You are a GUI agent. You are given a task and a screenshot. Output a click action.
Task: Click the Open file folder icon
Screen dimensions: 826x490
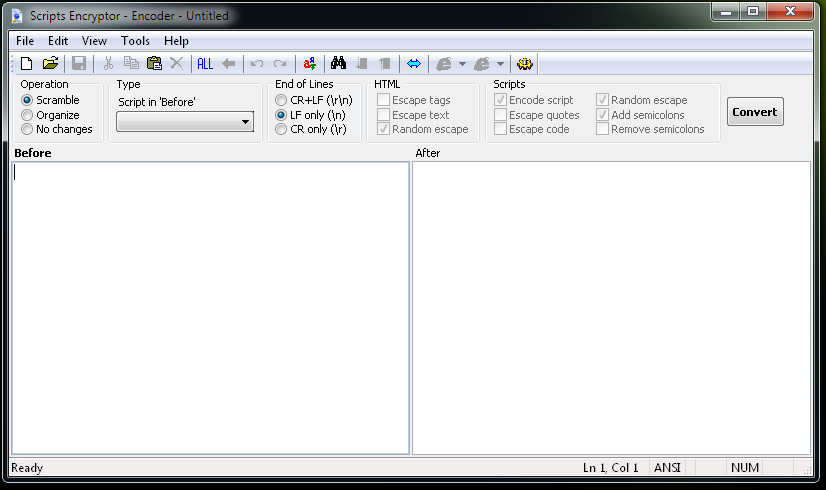coord(50,64)
